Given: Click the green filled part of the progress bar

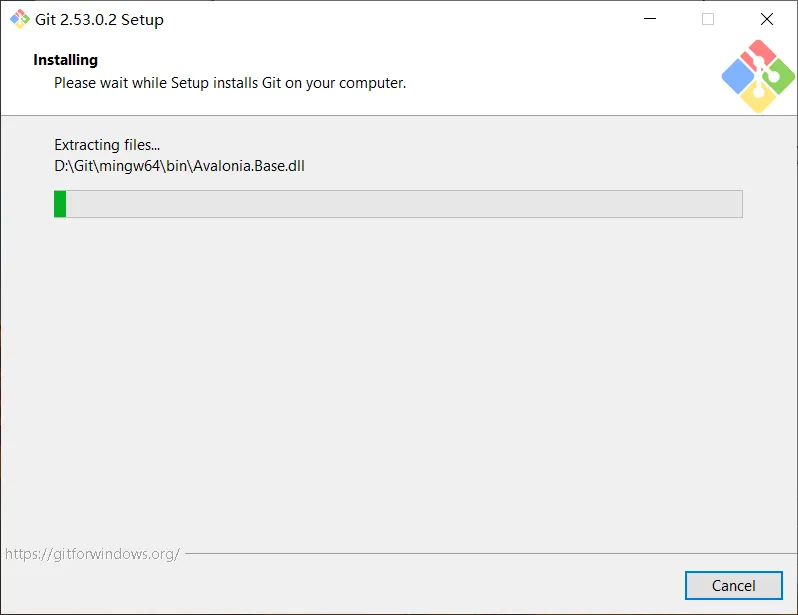Looking at the screenshot, I should coord(60,203).
